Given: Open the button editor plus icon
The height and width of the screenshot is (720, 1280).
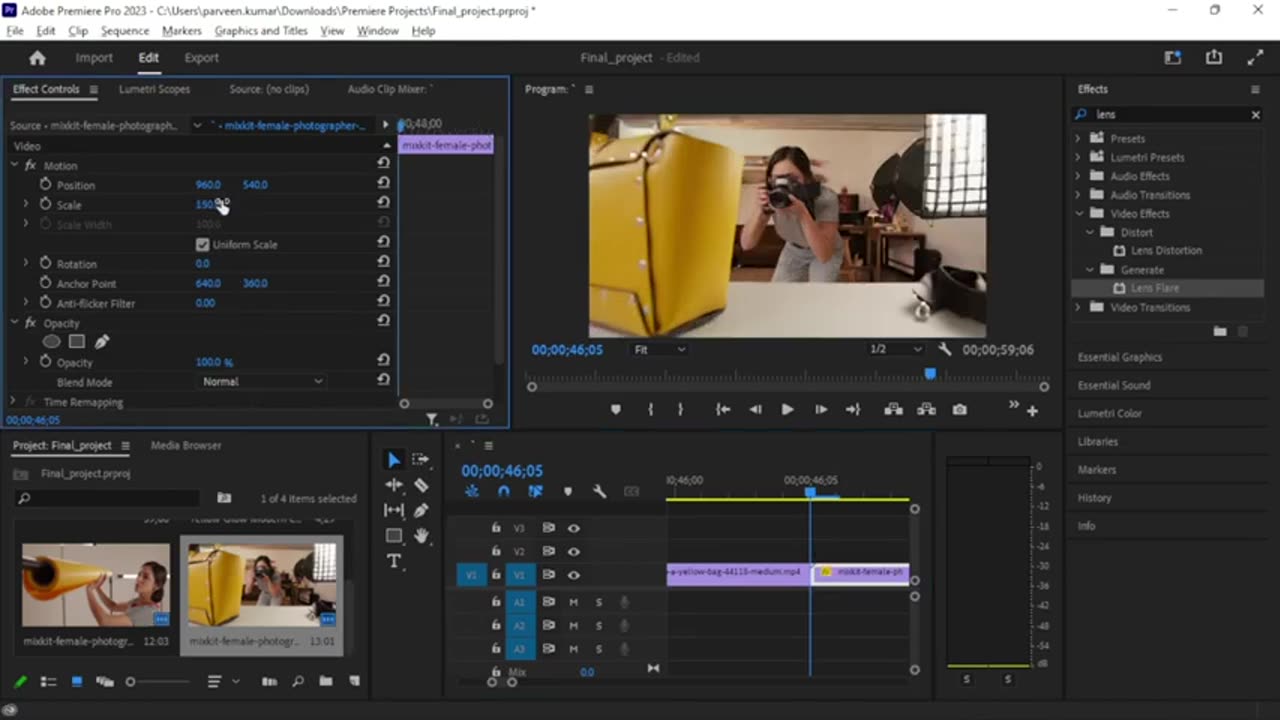Looking at the screenshot, I should coord(1032,410).
